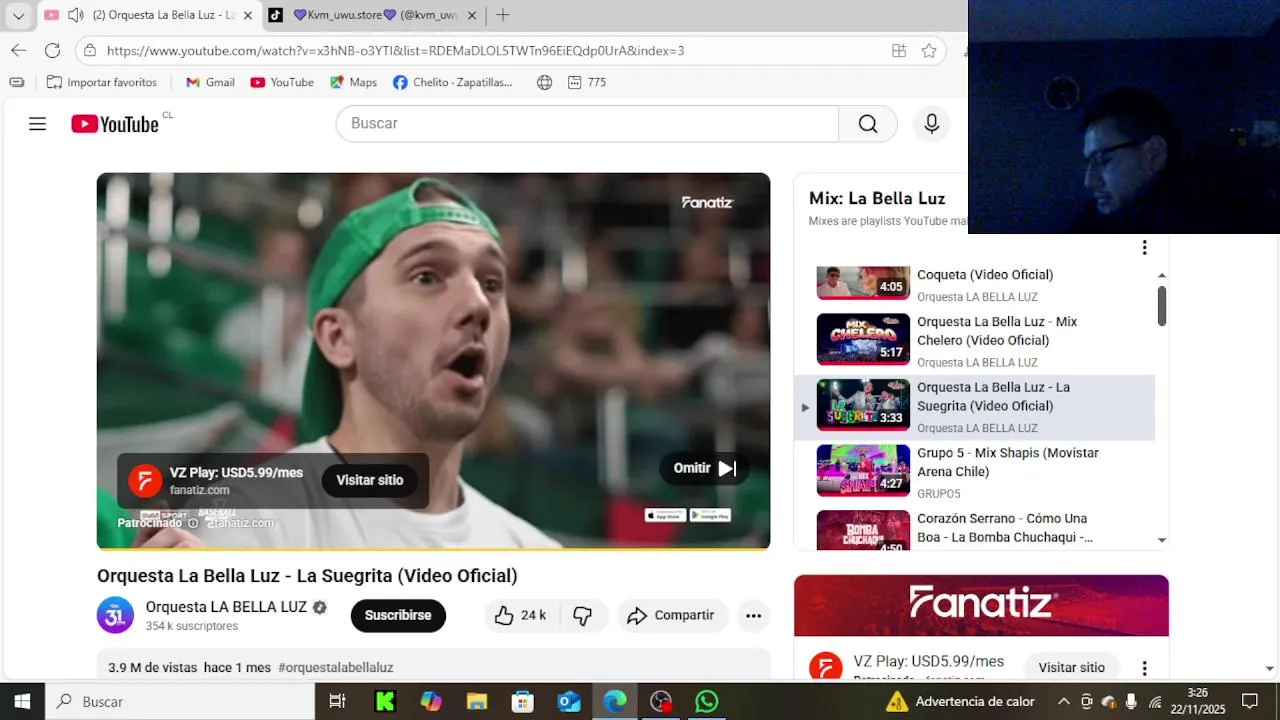
Task: Expand hidden system tray icons chevron
Action: (x=1063, y=702)
